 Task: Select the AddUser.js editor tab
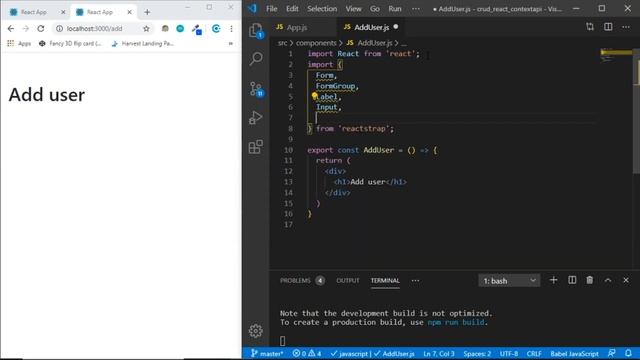click(371, 27)
